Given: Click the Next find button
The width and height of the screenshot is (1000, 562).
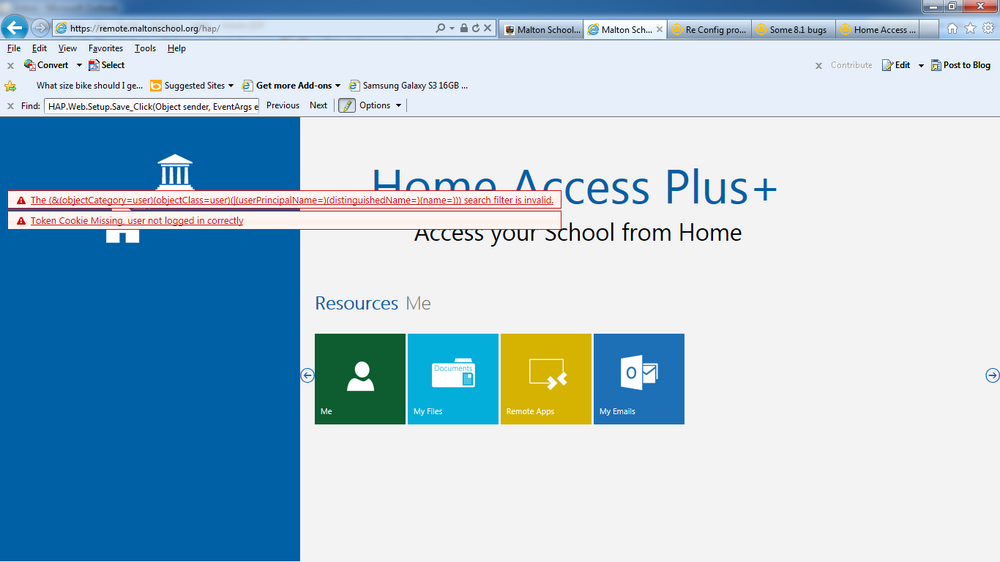Looking at the screenshot, I should click(x=318, y=106).
